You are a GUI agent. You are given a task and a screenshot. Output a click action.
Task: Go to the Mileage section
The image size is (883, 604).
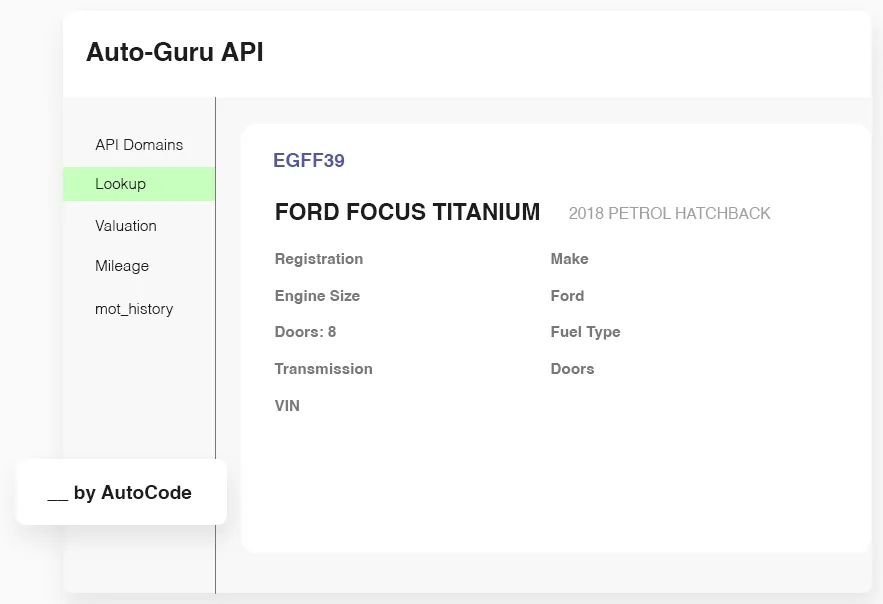click(x=122, y=266)
